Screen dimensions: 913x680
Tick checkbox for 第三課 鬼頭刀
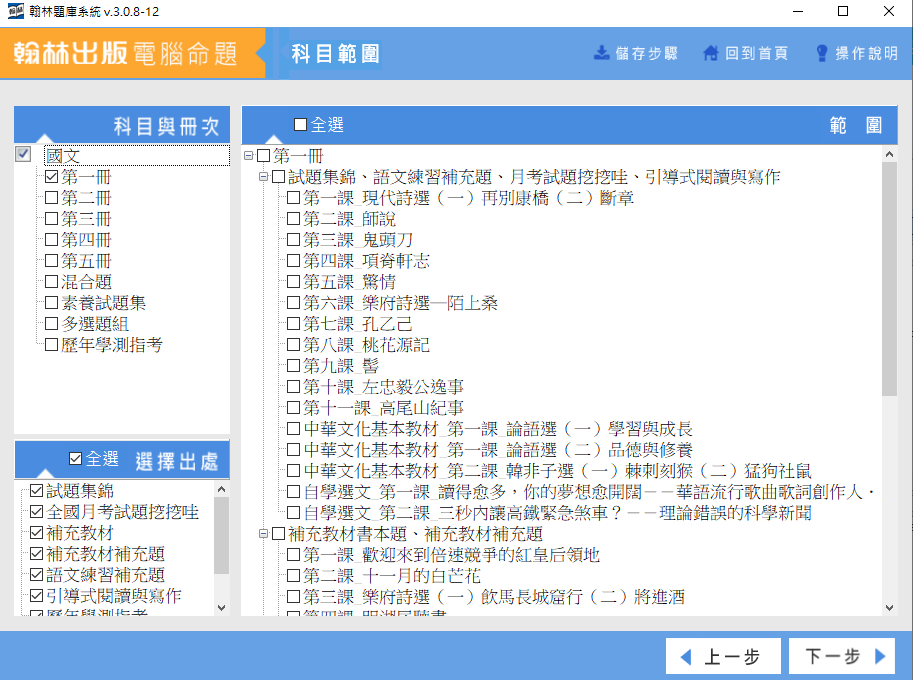(293, 240)
